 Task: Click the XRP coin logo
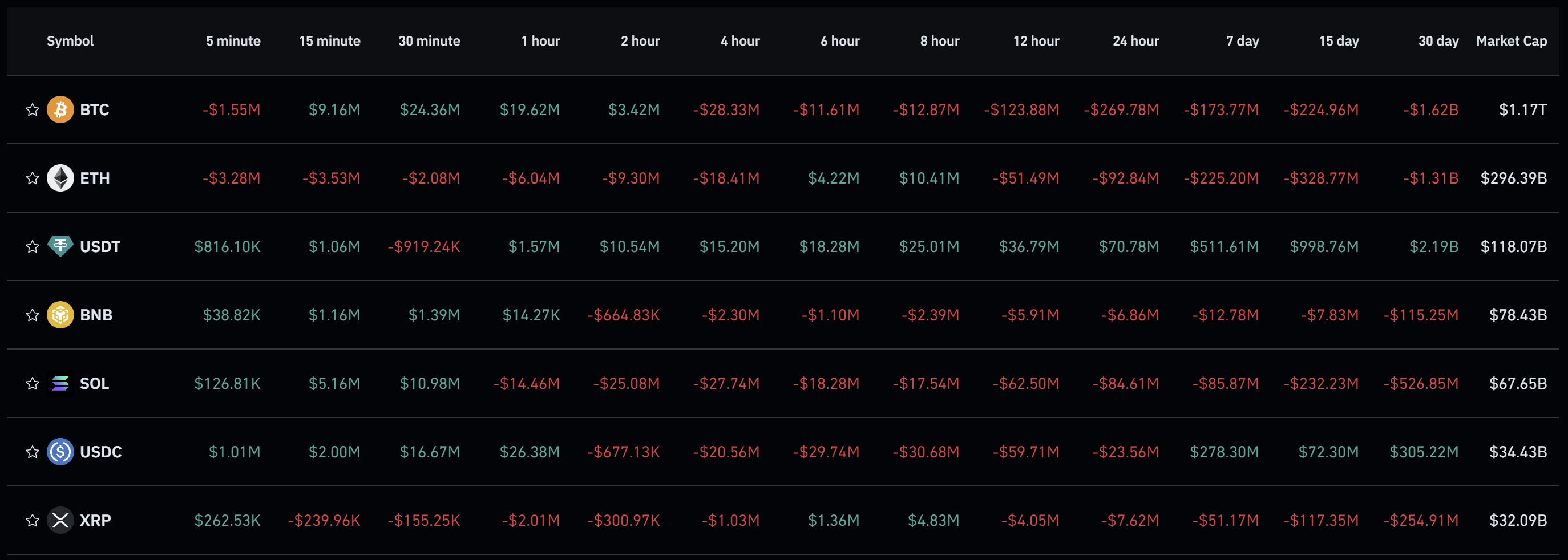[60, 520]
